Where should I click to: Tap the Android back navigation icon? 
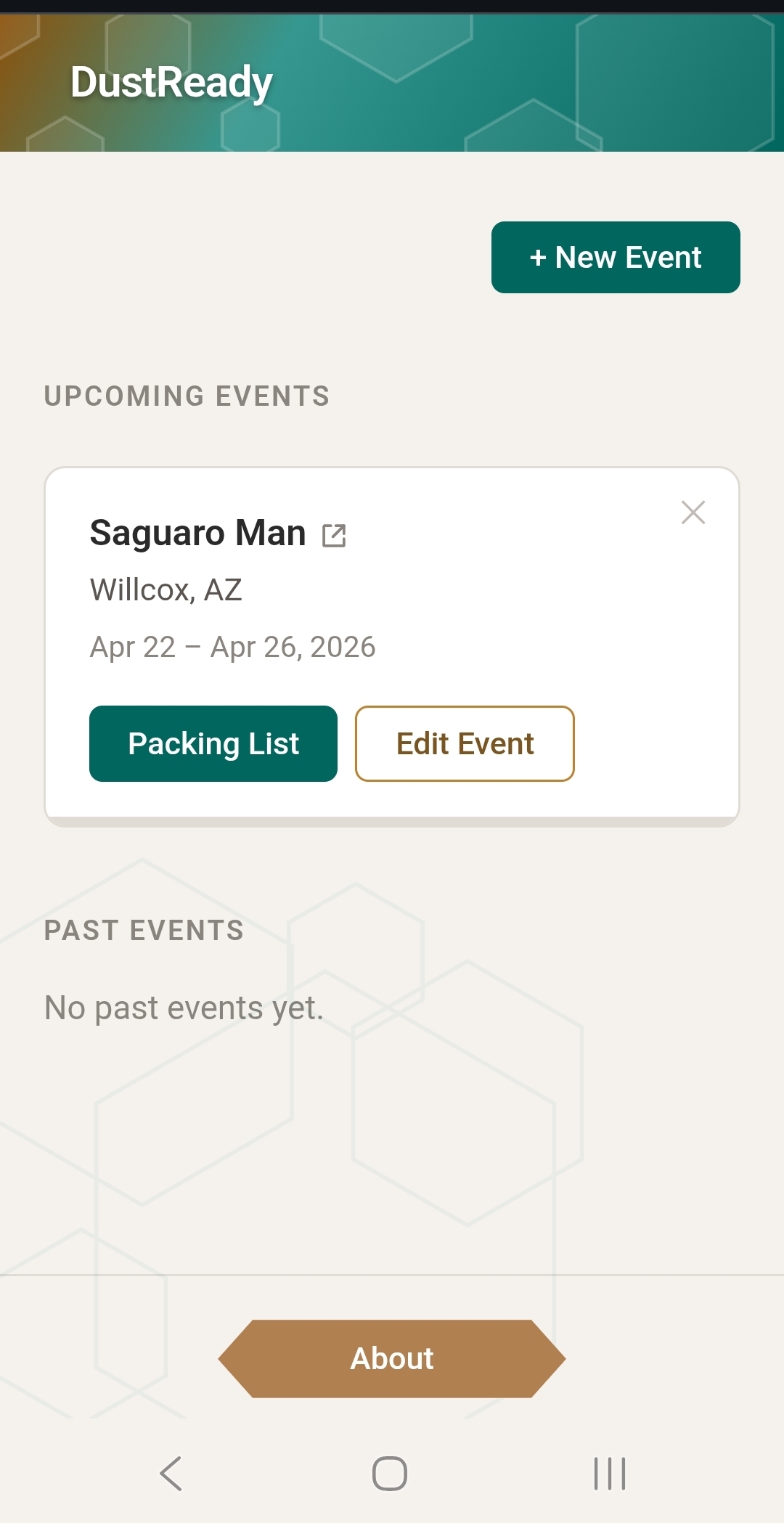click(171, 1474)
